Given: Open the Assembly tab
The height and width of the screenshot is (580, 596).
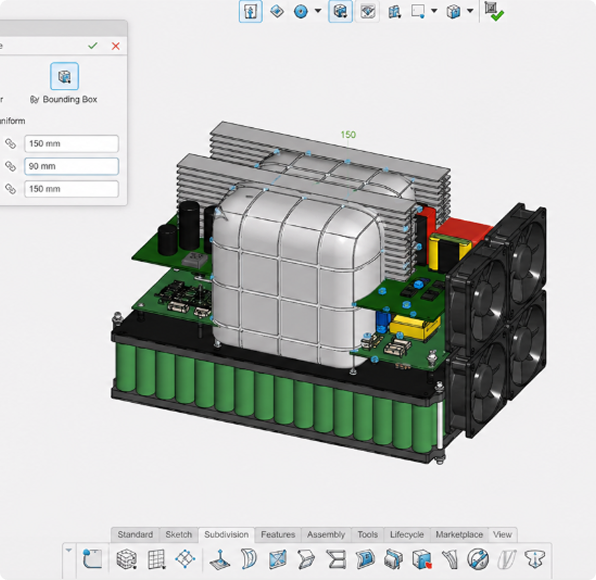Looking at the screenshot, I should (326, 535).
